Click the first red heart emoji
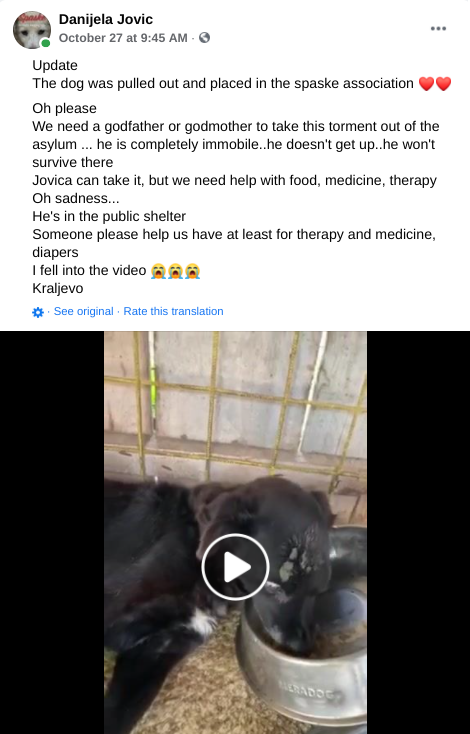Screen dimensions: 470x734 tap(426, 84)
